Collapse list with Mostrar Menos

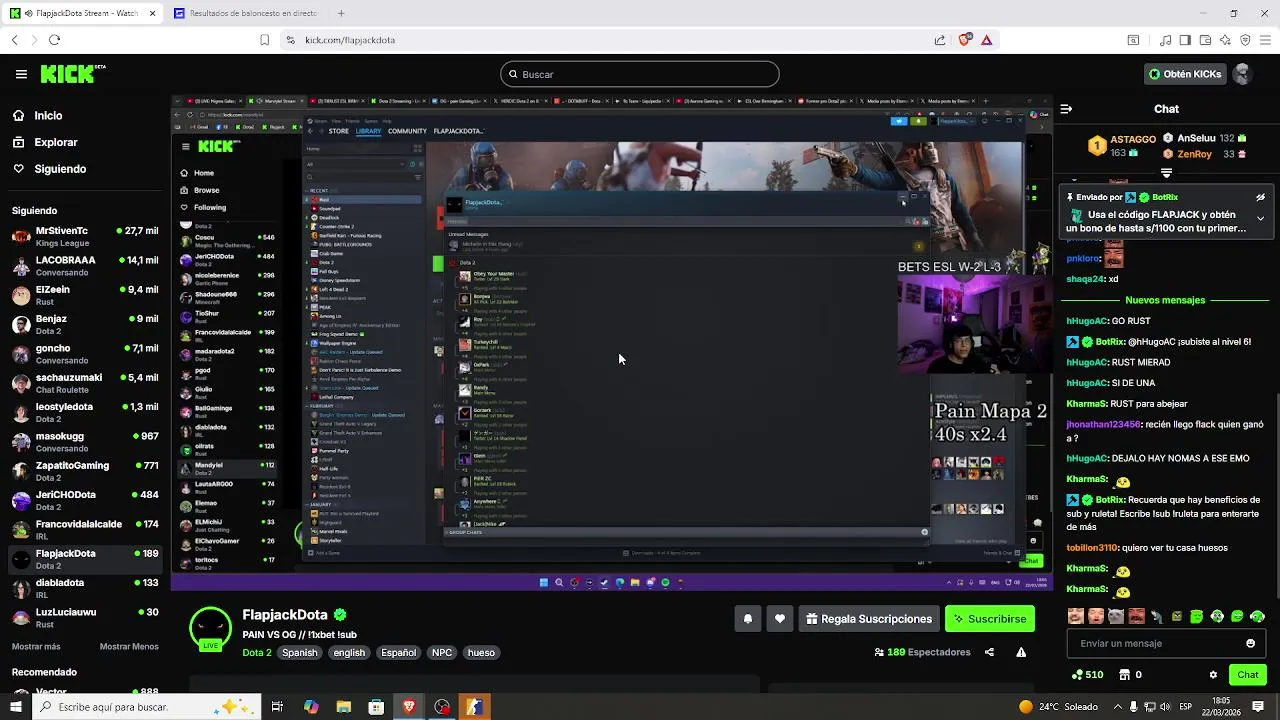coord(129,647)
